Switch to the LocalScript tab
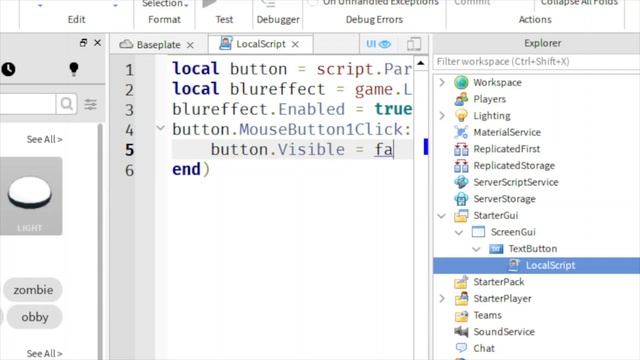The width and height of the screenshot is (640, 360). pyautogui.click(x=253, y=44)
